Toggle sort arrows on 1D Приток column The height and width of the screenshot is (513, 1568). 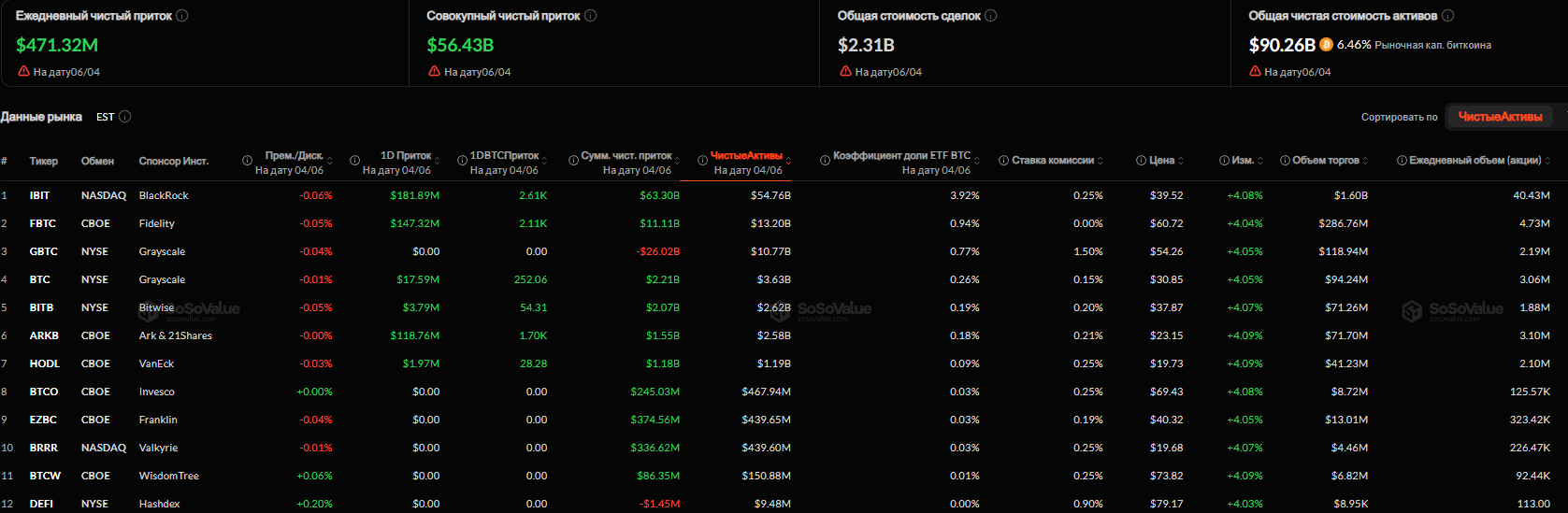click(438, 161)
